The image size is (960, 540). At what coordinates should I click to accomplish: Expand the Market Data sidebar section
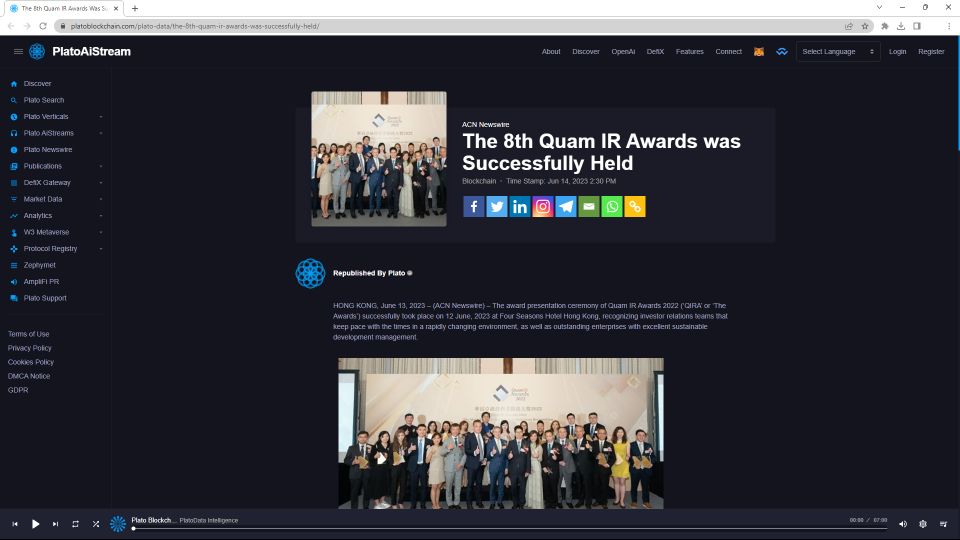[55, 199]
